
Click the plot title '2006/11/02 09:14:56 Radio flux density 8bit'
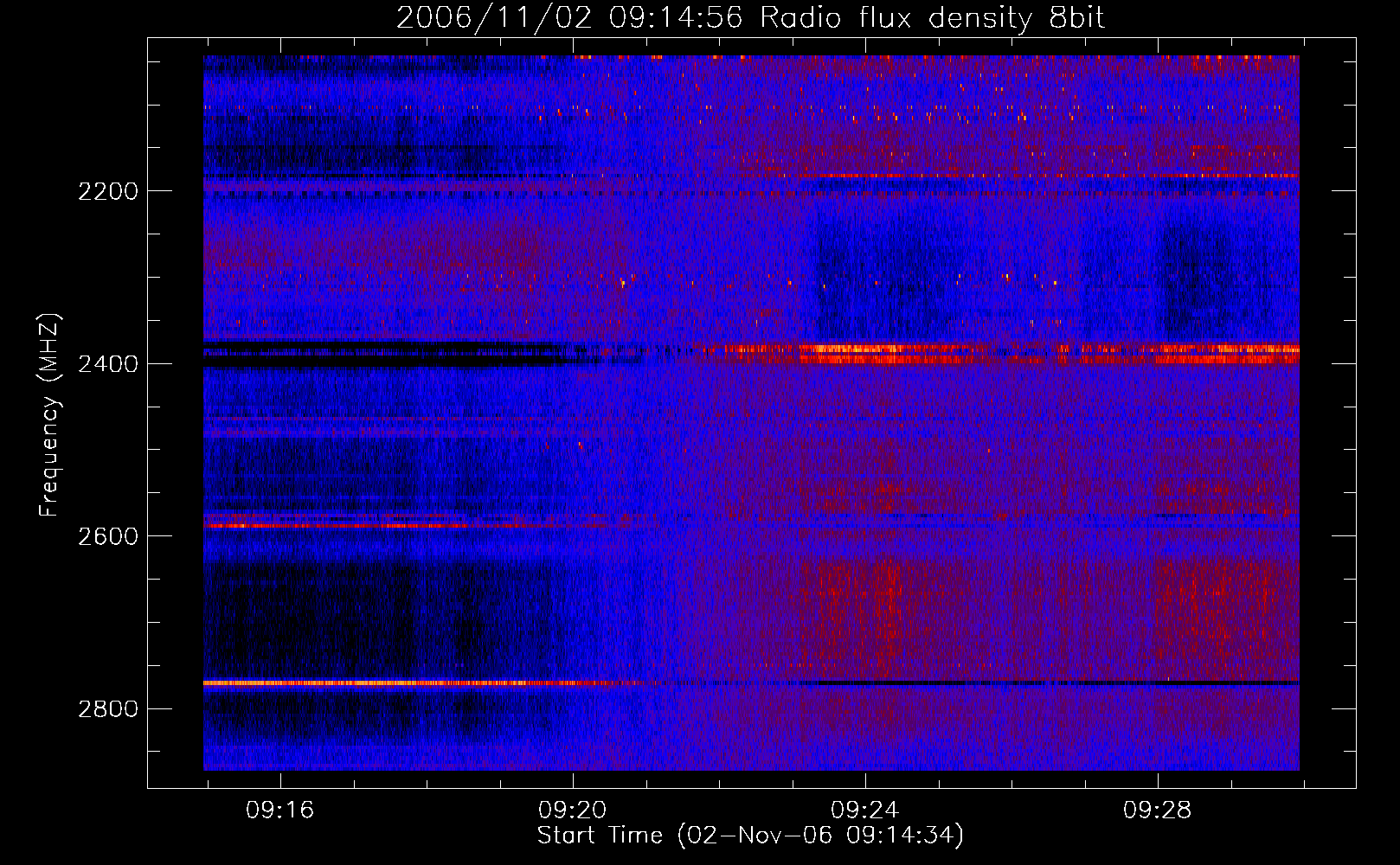(x=750, y=17)
